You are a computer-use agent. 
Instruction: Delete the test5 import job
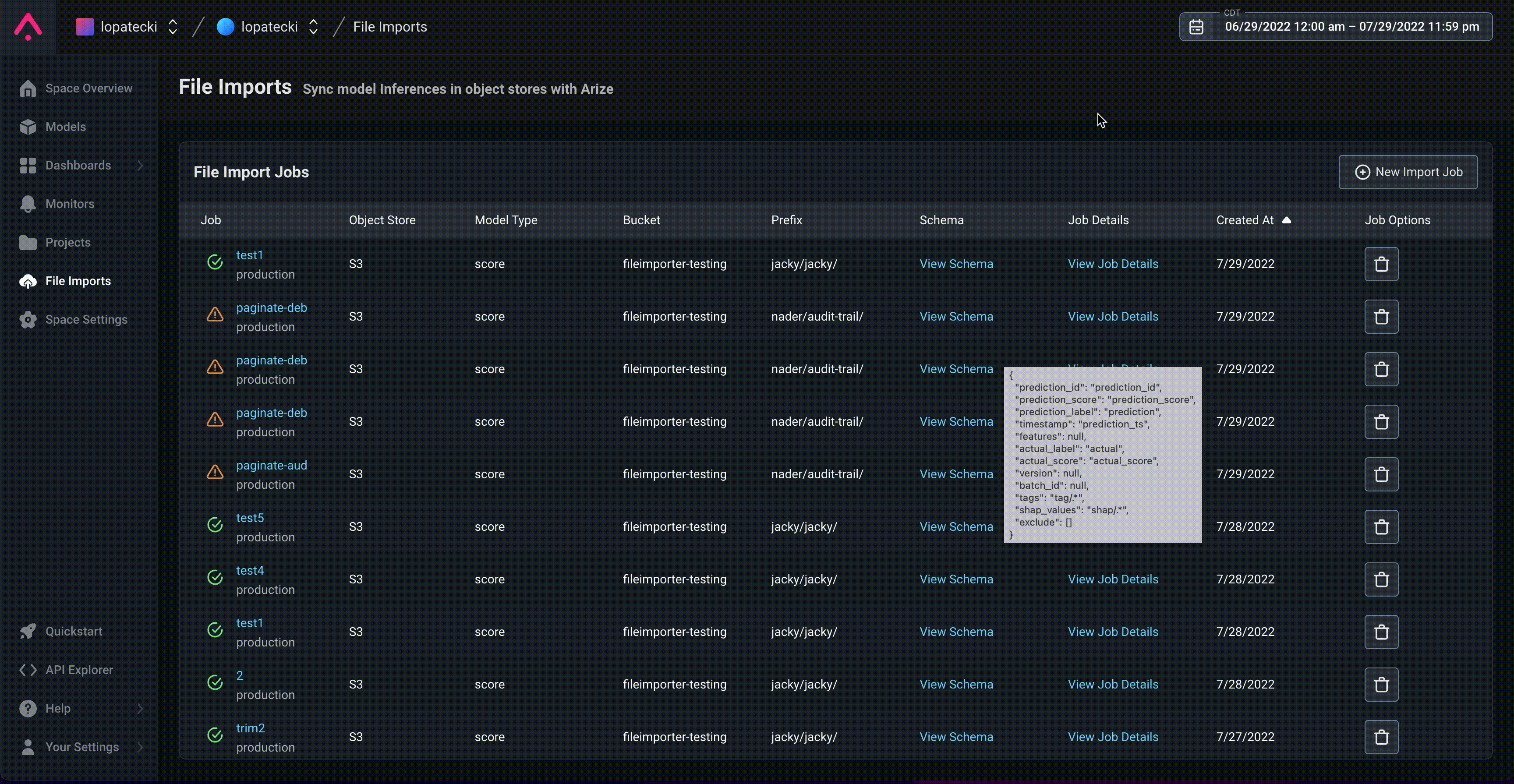(x=1381, y=526)
